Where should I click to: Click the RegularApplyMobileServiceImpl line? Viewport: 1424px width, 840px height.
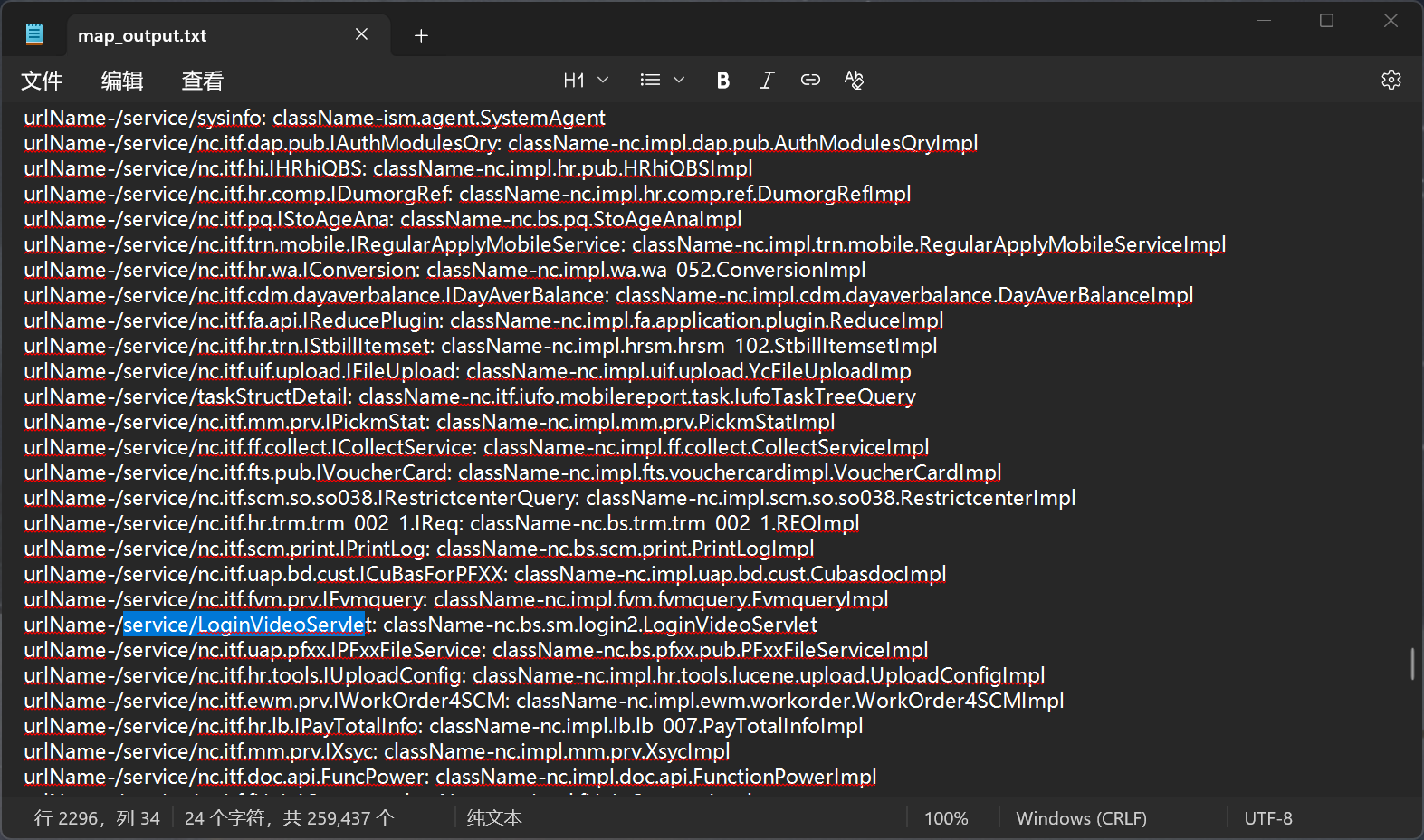click(625, 244)
